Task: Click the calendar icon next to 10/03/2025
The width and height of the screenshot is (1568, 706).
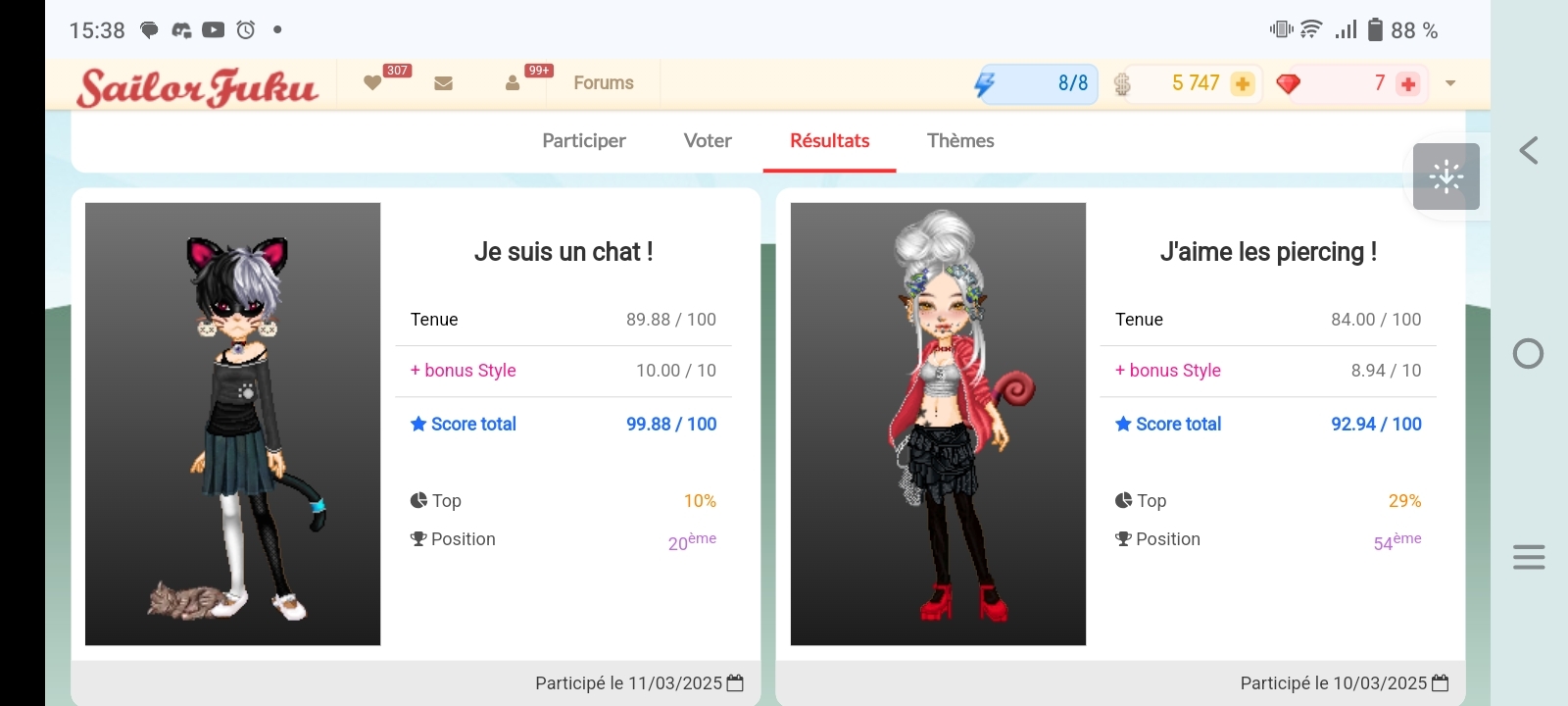Action: click(x=1440, y=682)
